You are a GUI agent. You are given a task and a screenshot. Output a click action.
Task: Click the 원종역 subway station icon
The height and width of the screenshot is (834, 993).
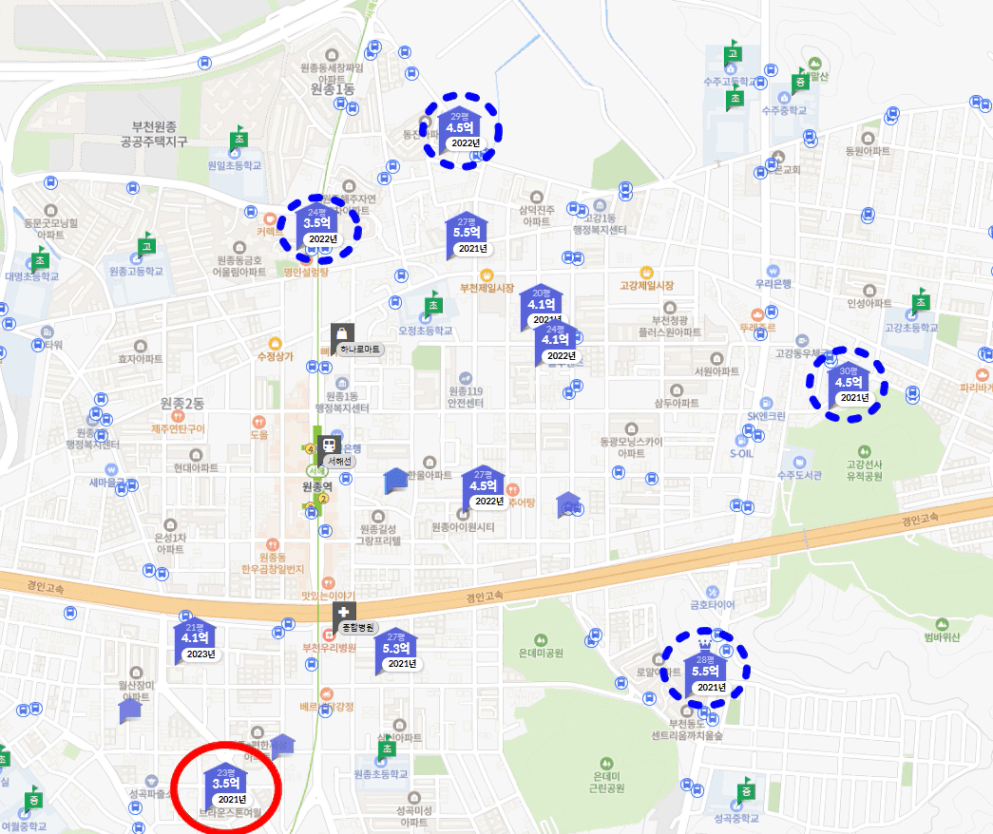pyautogui.click(x=329, y=445)
